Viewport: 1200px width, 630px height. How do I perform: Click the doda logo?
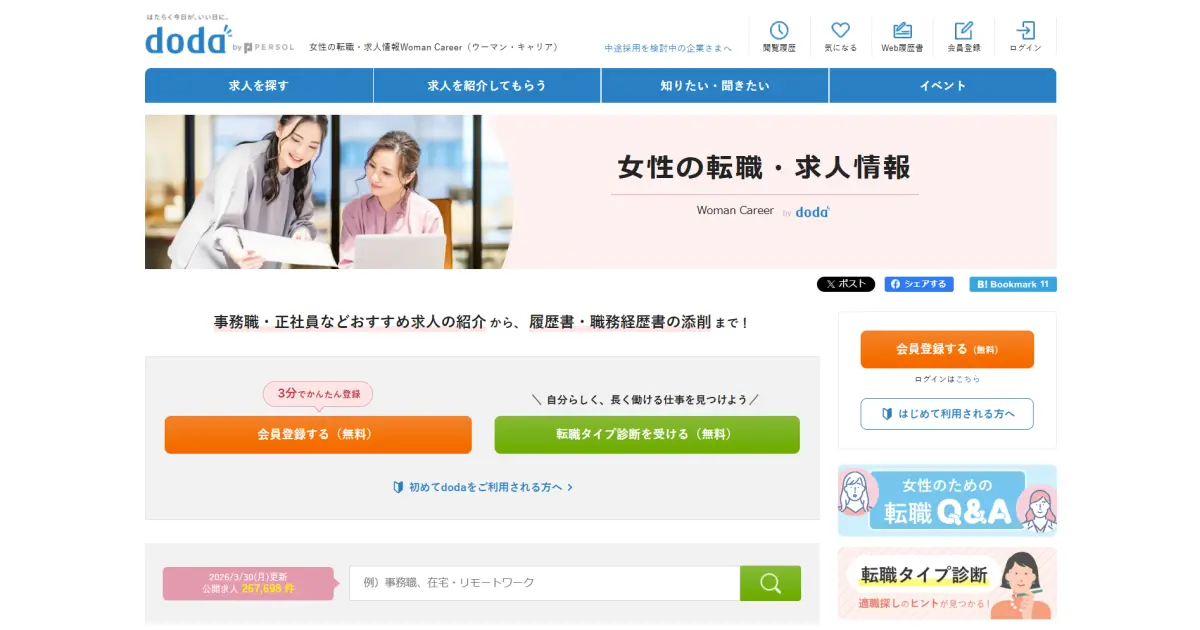pos(187,40)
